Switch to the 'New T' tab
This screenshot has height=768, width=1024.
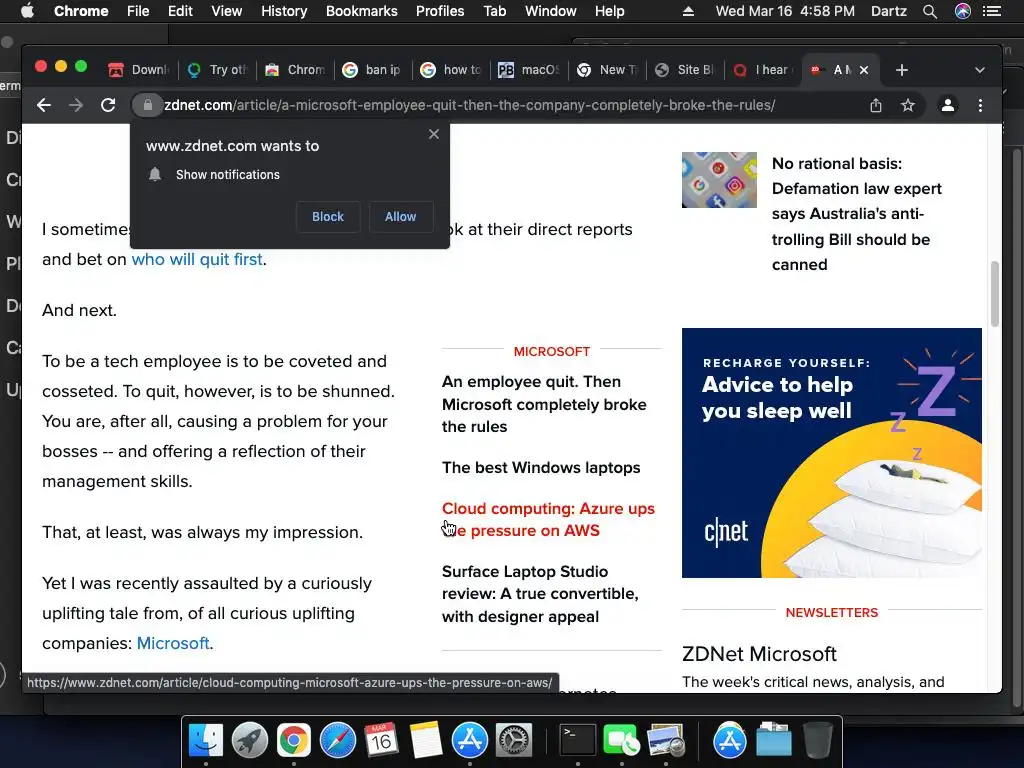point(607,70)
